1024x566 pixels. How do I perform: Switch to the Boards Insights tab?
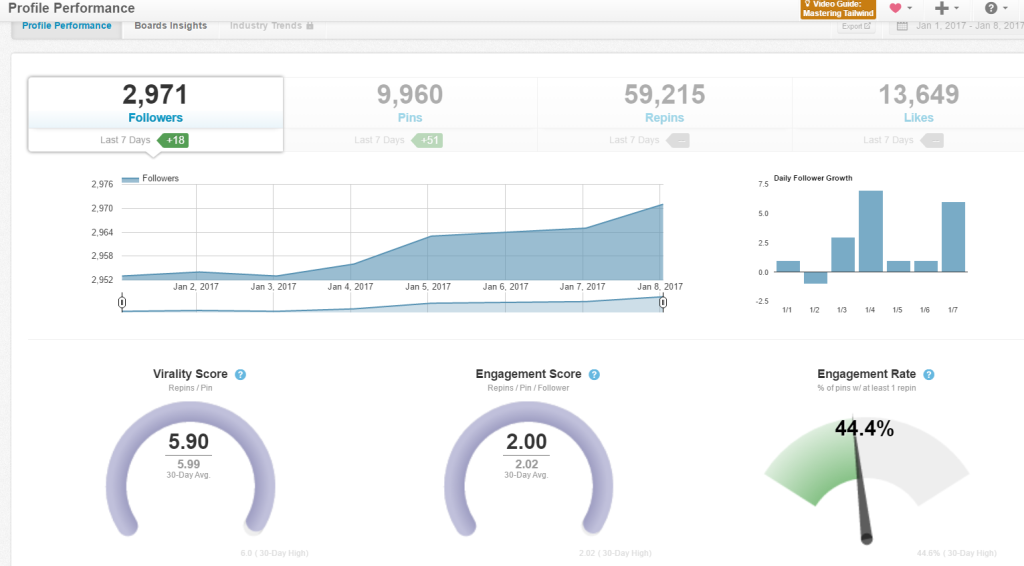coord(170,26)
